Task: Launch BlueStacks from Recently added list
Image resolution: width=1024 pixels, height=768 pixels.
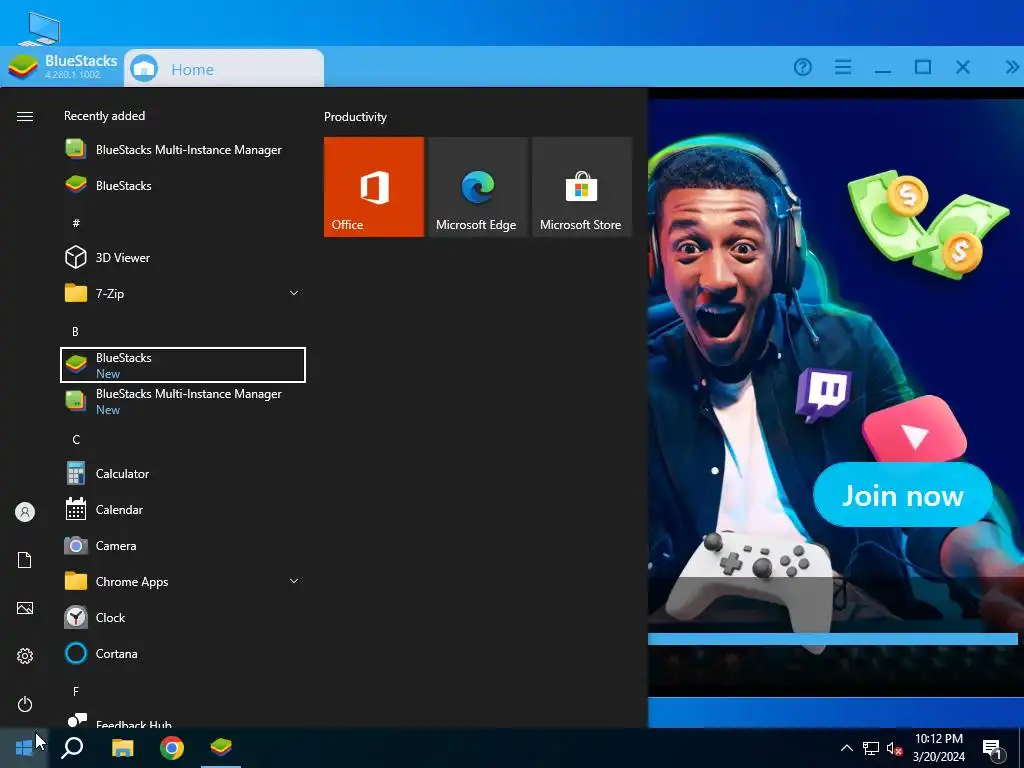Action: click(183, 185)
